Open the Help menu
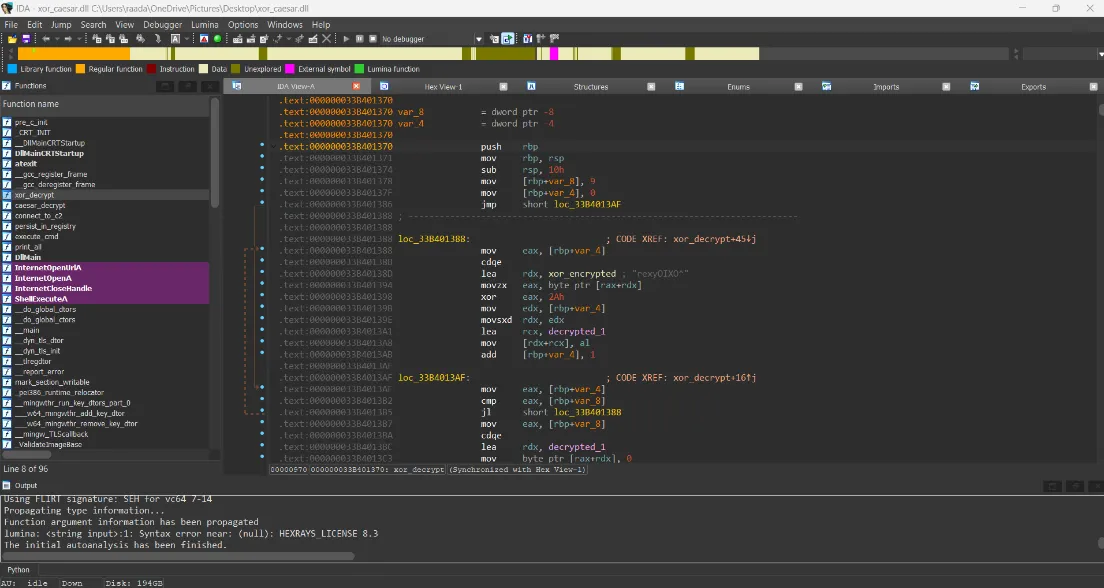This screenshot has height=588, width=1104. (321, 24)
